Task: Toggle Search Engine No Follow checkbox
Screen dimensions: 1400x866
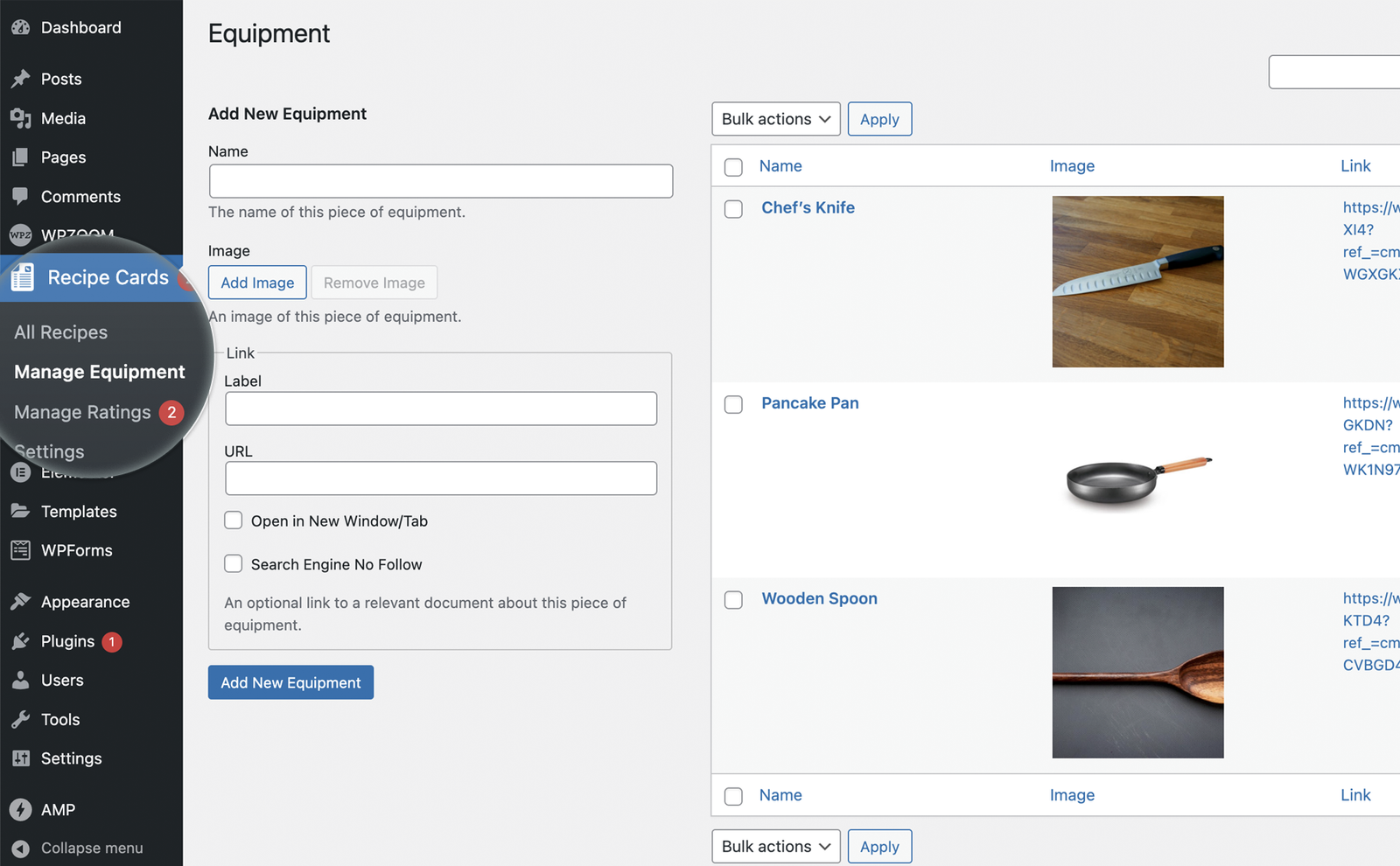Action: tap(234, 564)
